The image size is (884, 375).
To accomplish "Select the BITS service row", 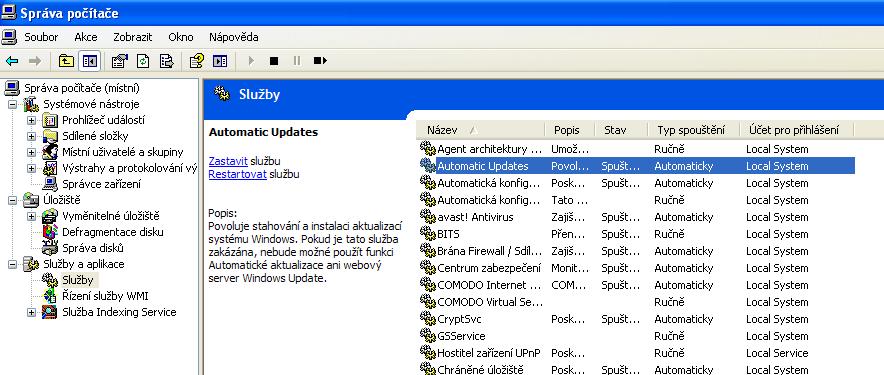I will 637,234.
